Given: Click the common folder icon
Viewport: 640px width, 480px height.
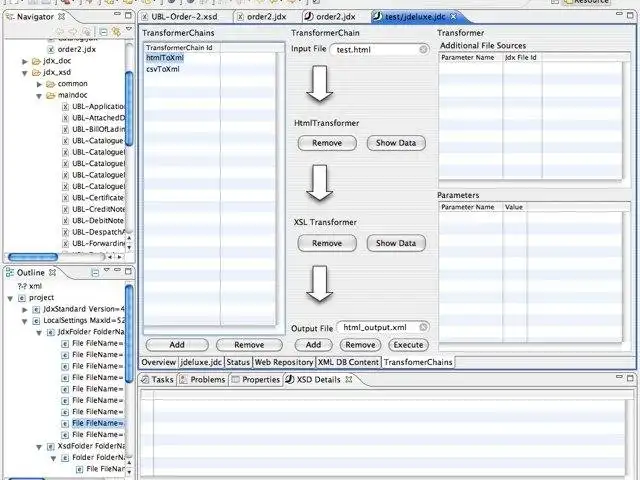Looking at the screenshot, I should [51, 84].
